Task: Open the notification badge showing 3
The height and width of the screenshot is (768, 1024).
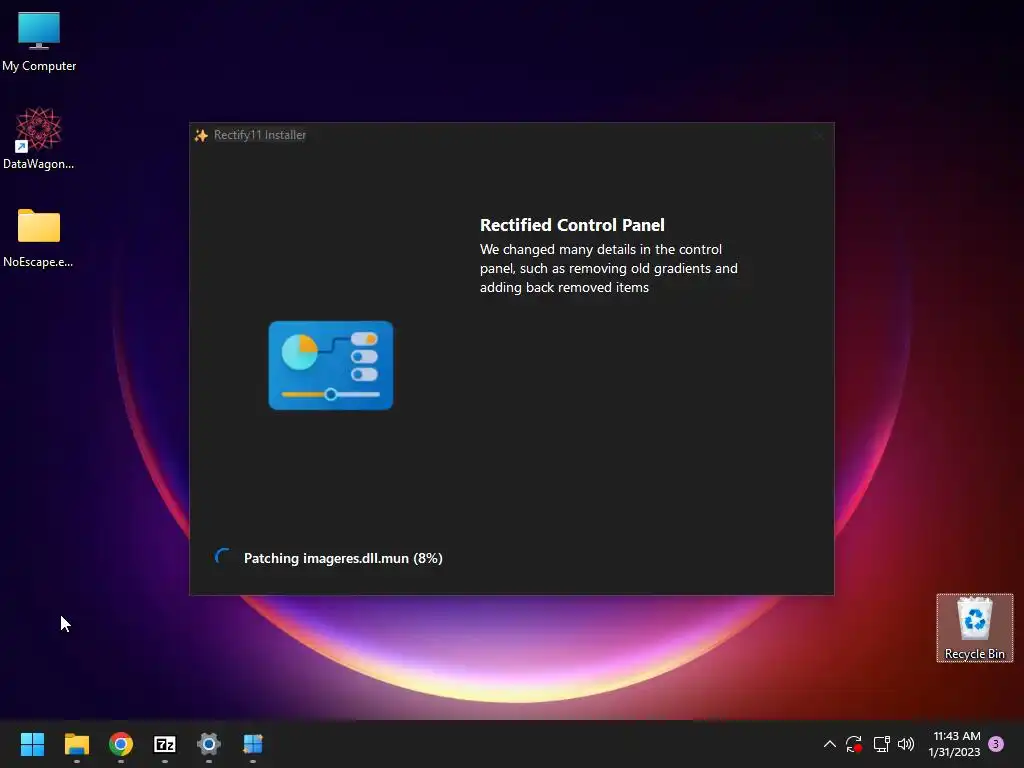Action: (996, 744)
